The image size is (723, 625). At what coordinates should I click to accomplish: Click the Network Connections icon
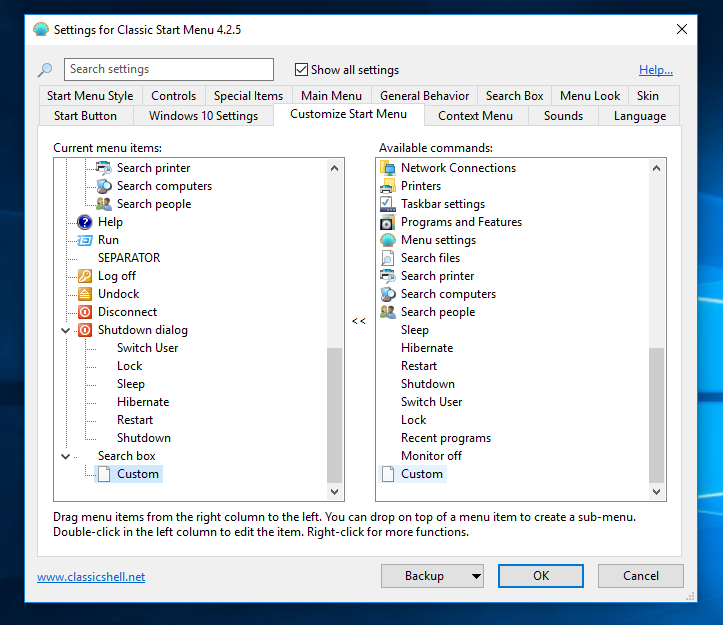(388, 168)
